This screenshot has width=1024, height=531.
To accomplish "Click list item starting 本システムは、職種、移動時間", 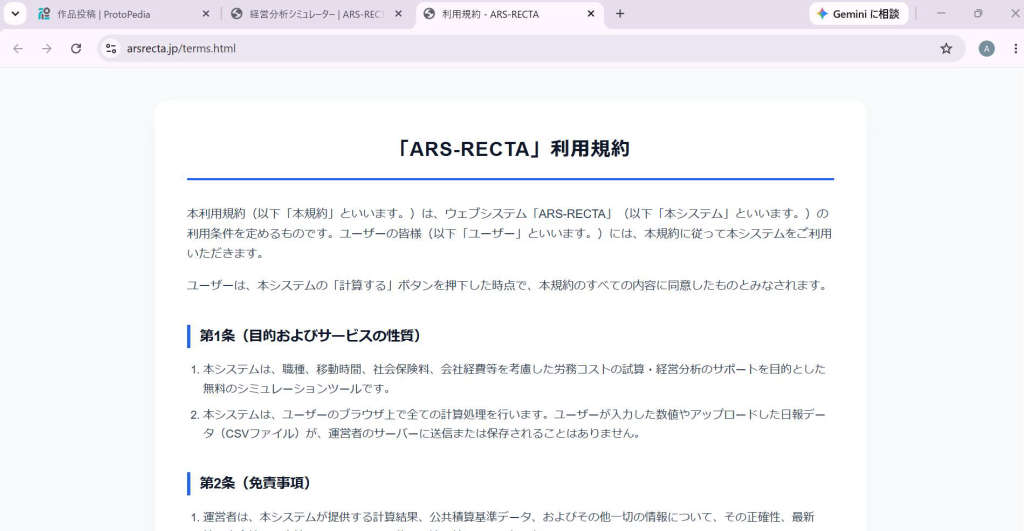I will coord(513,379).
